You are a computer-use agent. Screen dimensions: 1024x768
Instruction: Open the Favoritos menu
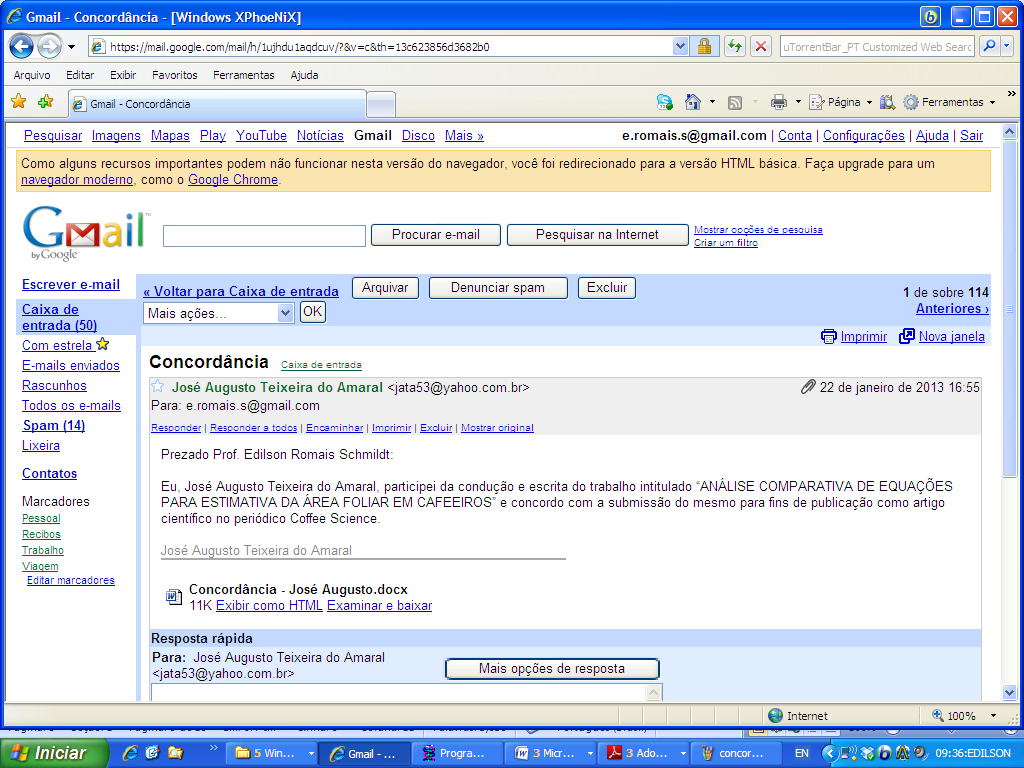pos(174,75)
